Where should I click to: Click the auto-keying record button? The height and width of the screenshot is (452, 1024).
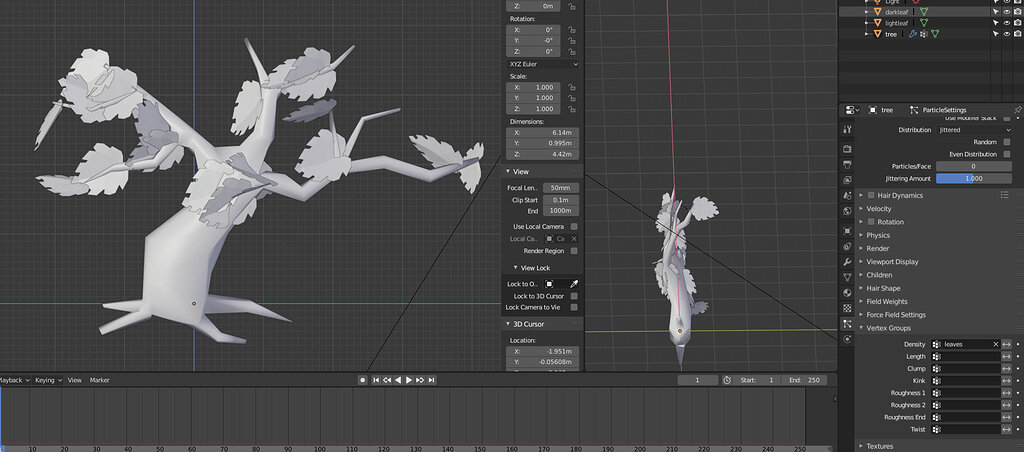pyautogui.click(x=363, y=380)
